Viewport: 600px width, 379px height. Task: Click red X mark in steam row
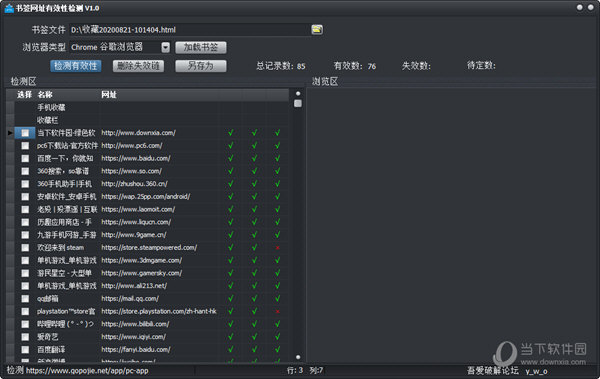coord(277,248)
